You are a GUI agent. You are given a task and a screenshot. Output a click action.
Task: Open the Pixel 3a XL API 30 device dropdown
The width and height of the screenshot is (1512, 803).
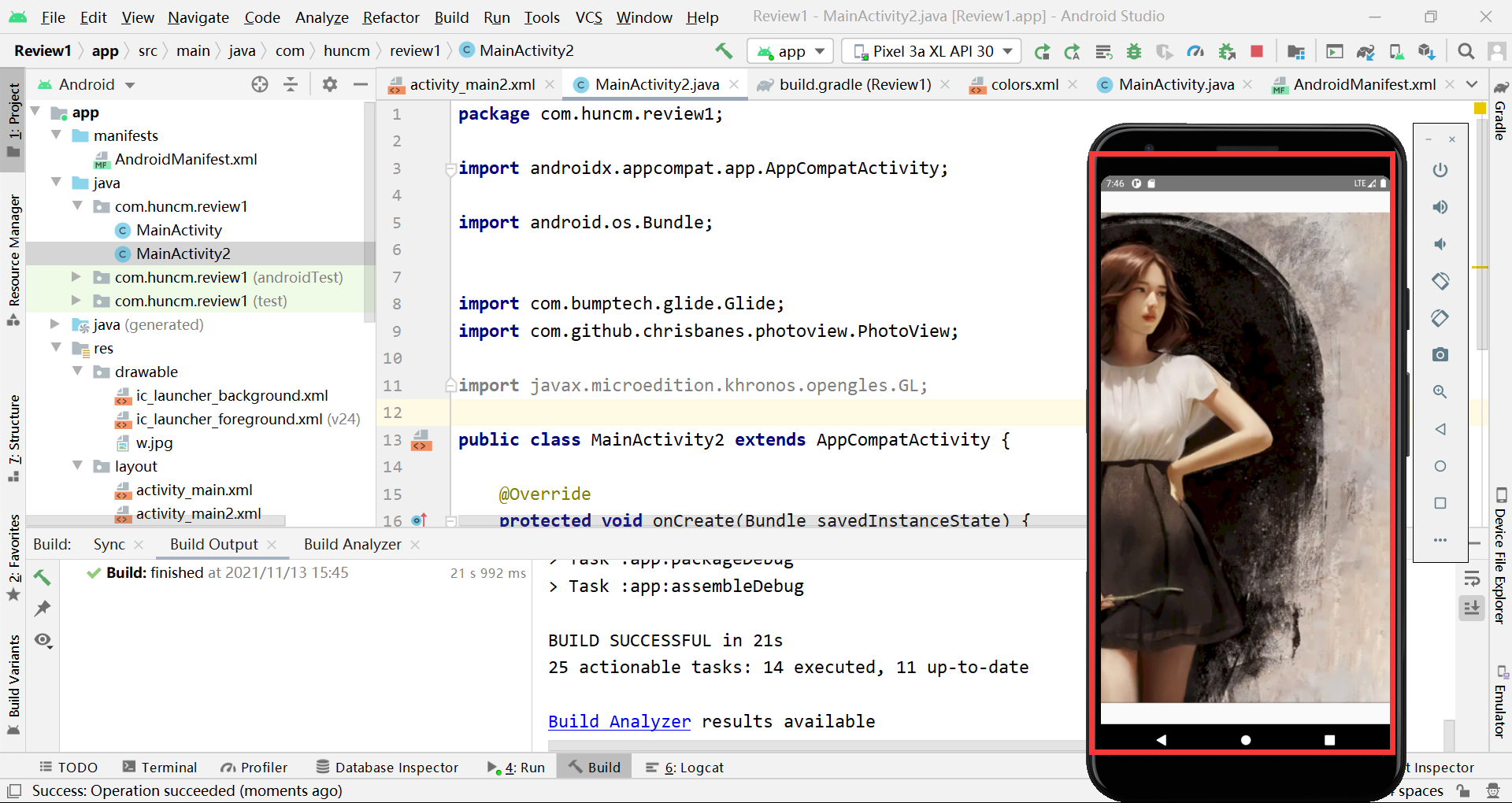tap(932, 52)
